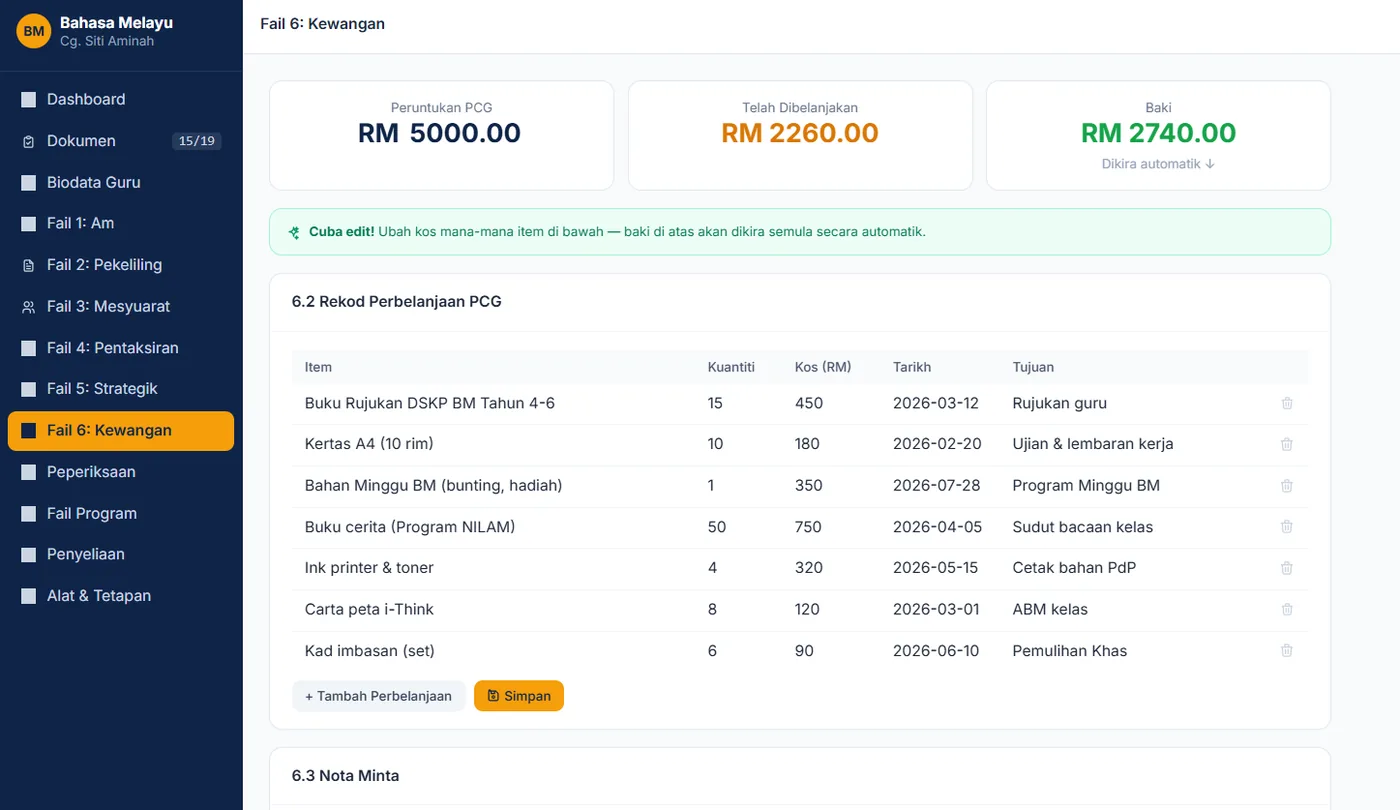Edit the Peruntukan PCG amount 5000.00

465,133
